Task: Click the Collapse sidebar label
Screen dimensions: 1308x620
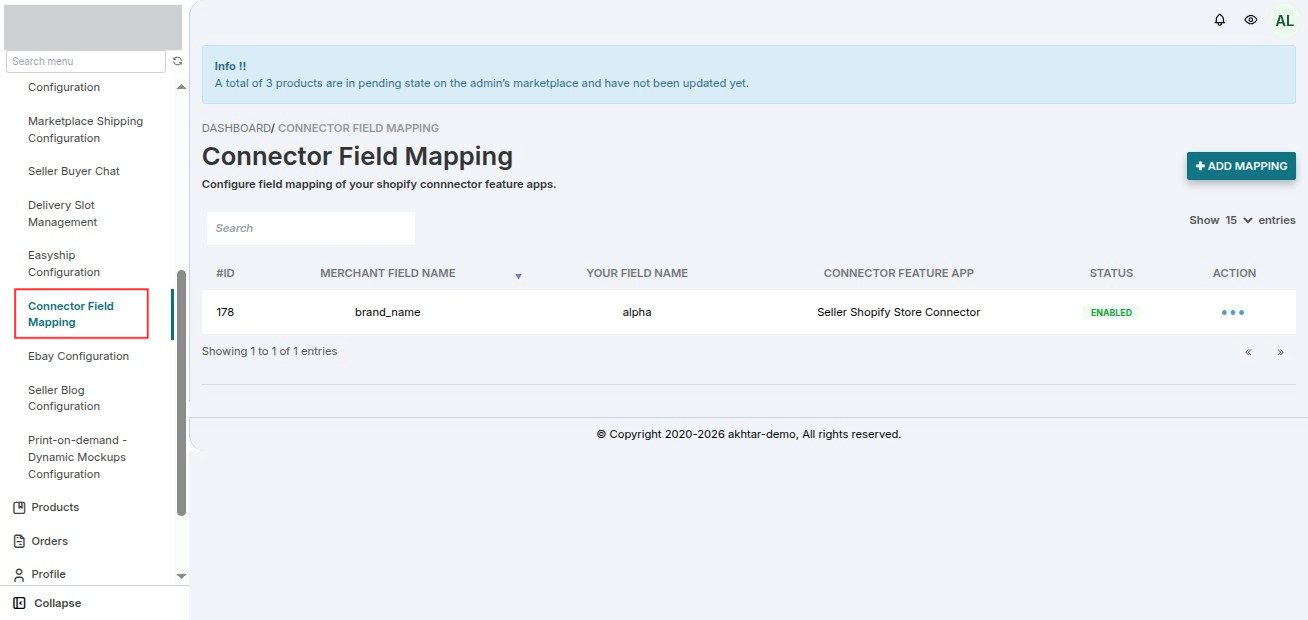Action: [x=58, y=603]
